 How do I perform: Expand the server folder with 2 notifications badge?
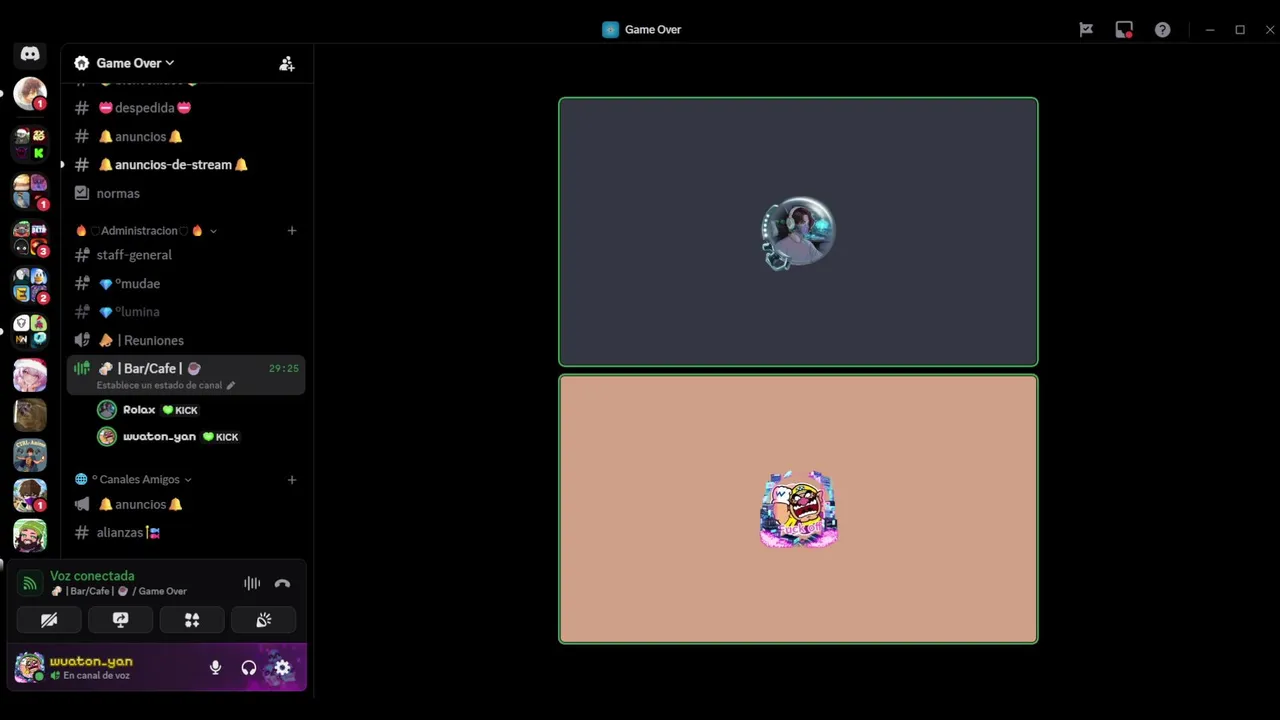[x=30, y=284]
